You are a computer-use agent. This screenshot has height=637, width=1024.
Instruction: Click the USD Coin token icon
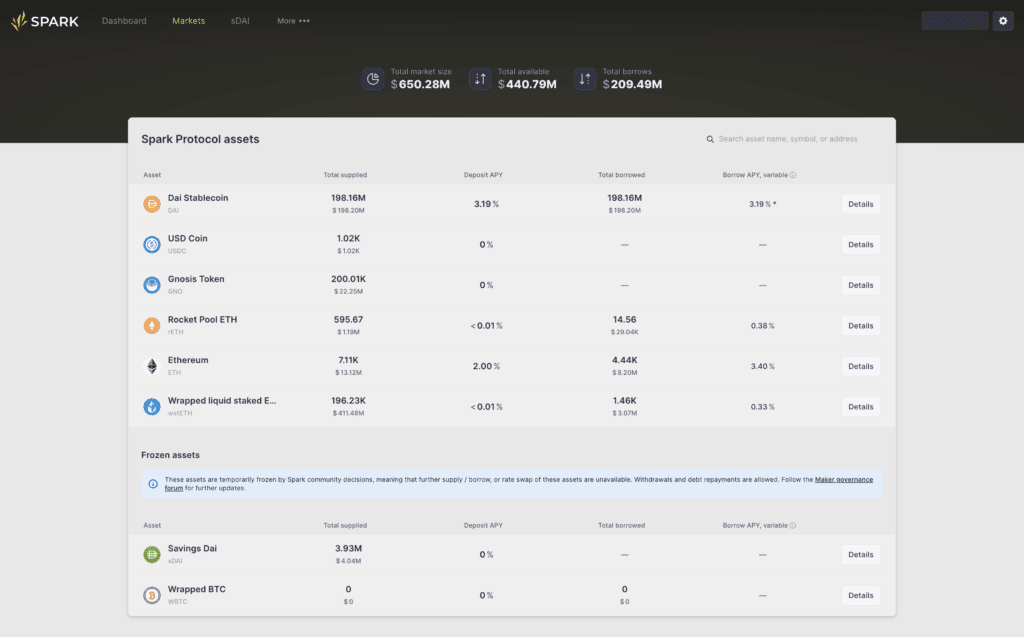(152, 244)
